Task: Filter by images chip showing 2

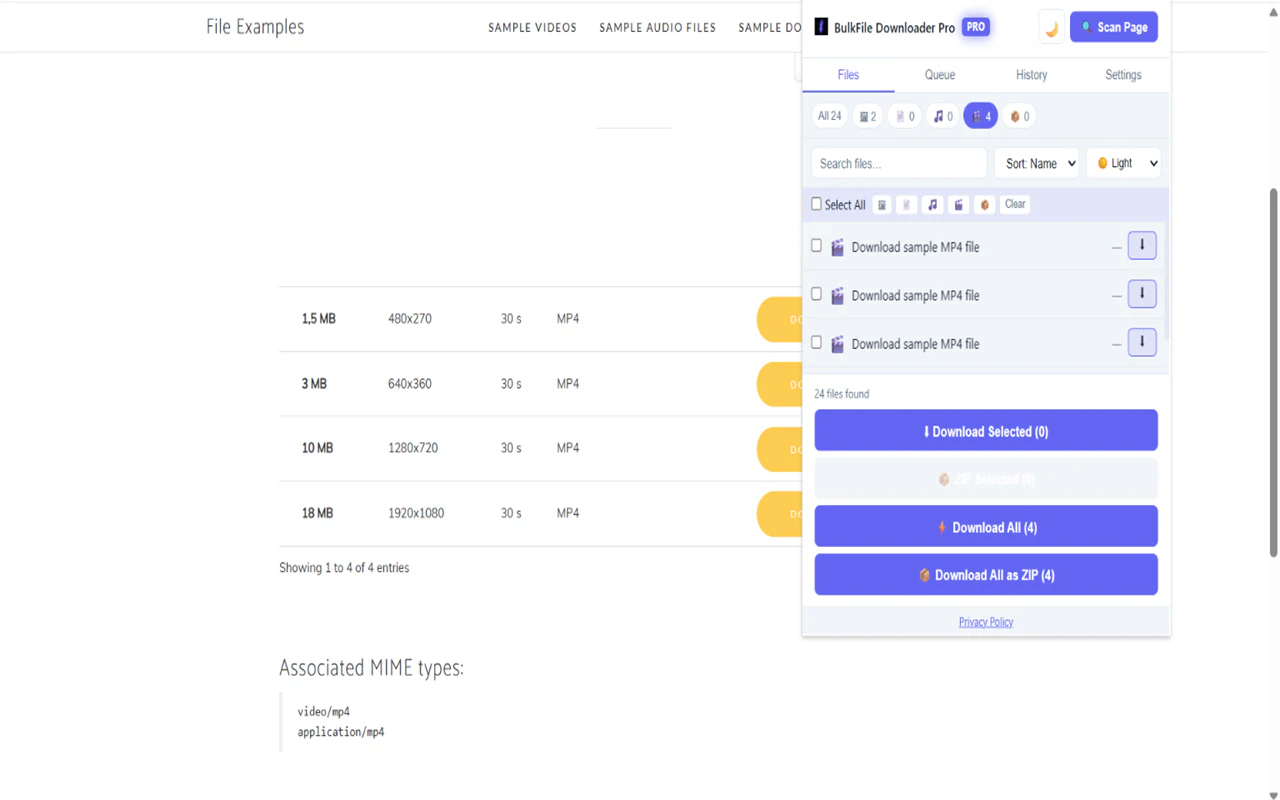Action: pos(868,116)
